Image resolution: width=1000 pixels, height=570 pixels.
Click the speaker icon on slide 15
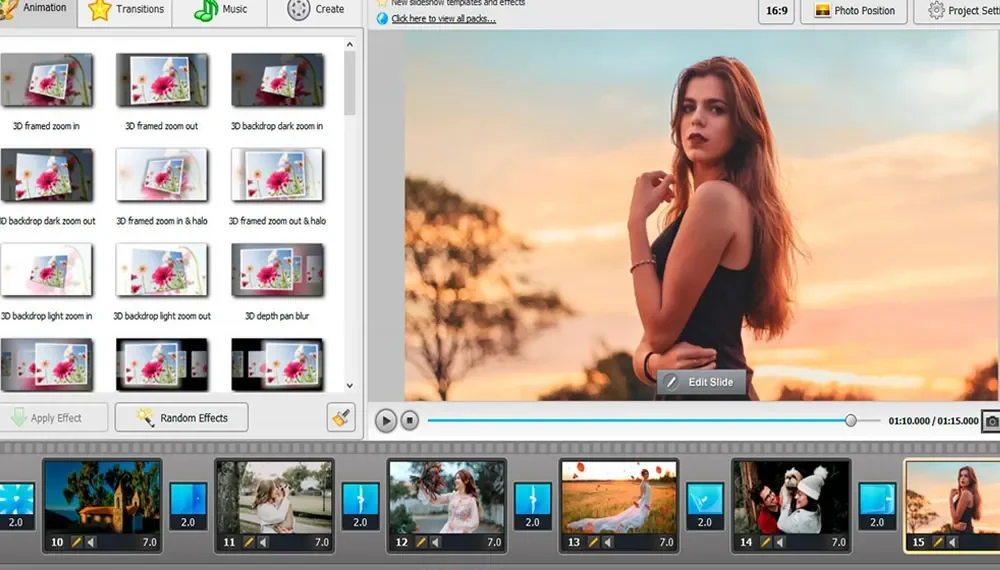pos(952,543)
